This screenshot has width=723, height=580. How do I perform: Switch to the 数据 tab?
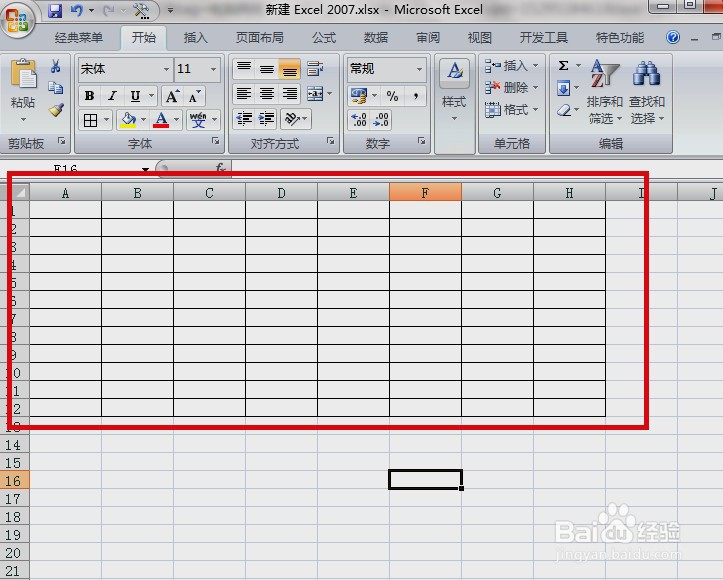click(x=376, y=37)
